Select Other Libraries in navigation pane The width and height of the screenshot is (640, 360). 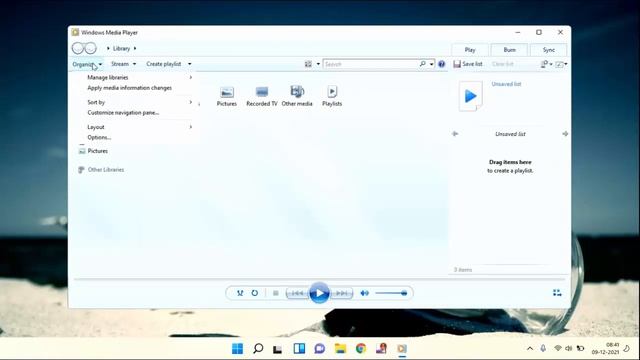tap(101, 170)
